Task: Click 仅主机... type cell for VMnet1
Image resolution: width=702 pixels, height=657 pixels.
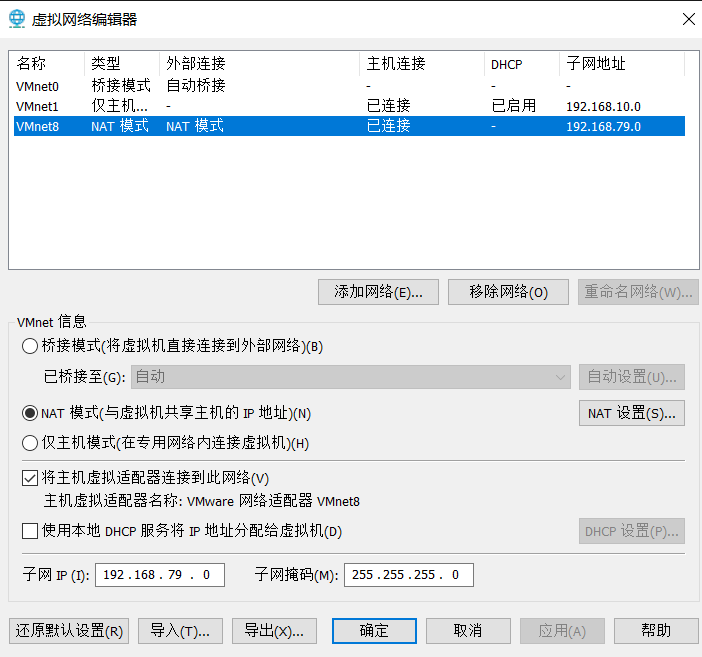Action: tap(120, 106)
